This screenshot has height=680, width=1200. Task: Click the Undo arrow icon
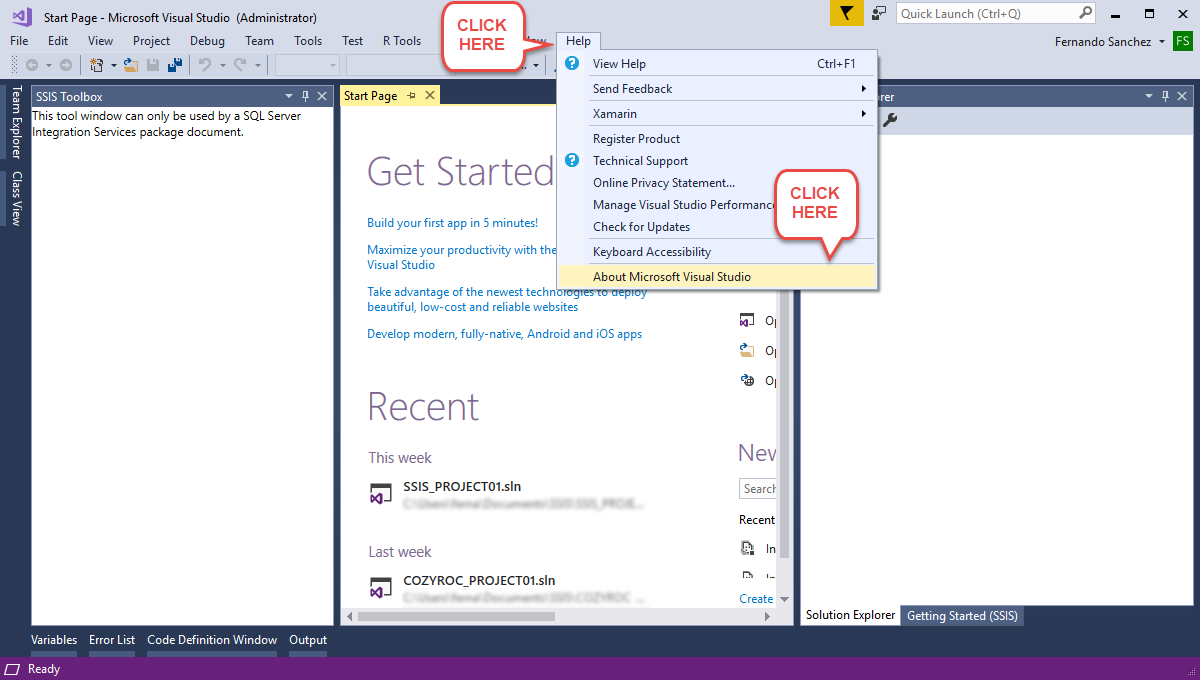pos(204,65)
